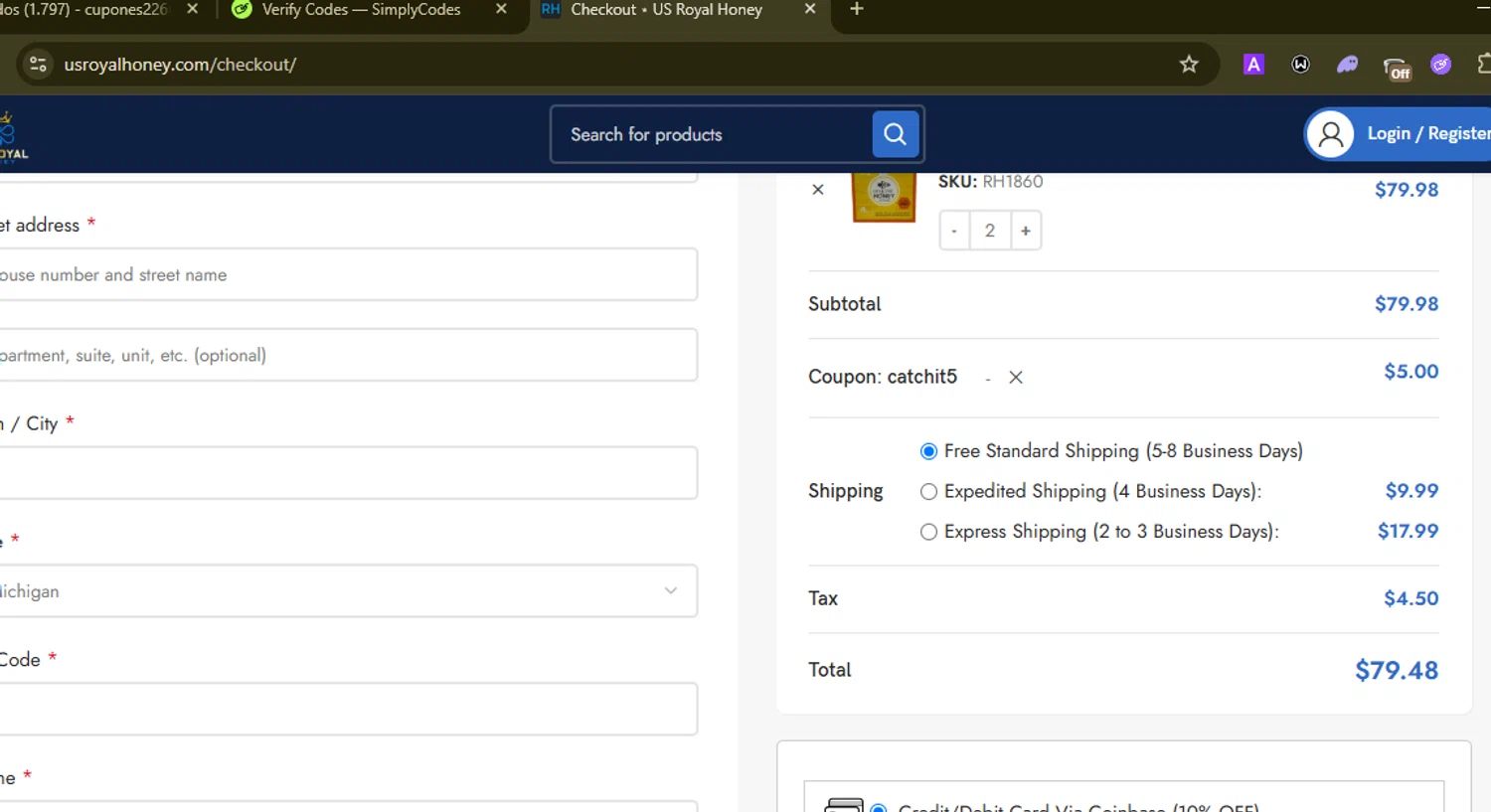Viewport: 1491px width, 812px height.
Task: Close the cupones226 mail tab
Action: coord(193,9)
